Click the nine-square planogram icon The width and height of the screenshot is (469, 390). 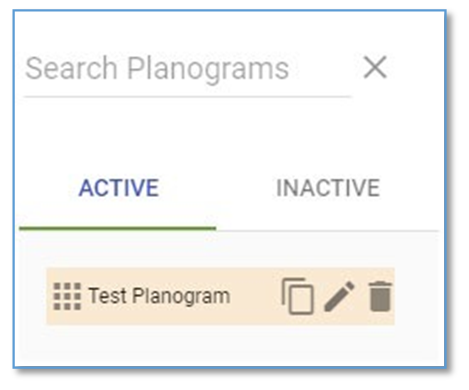tap(67, 296)
